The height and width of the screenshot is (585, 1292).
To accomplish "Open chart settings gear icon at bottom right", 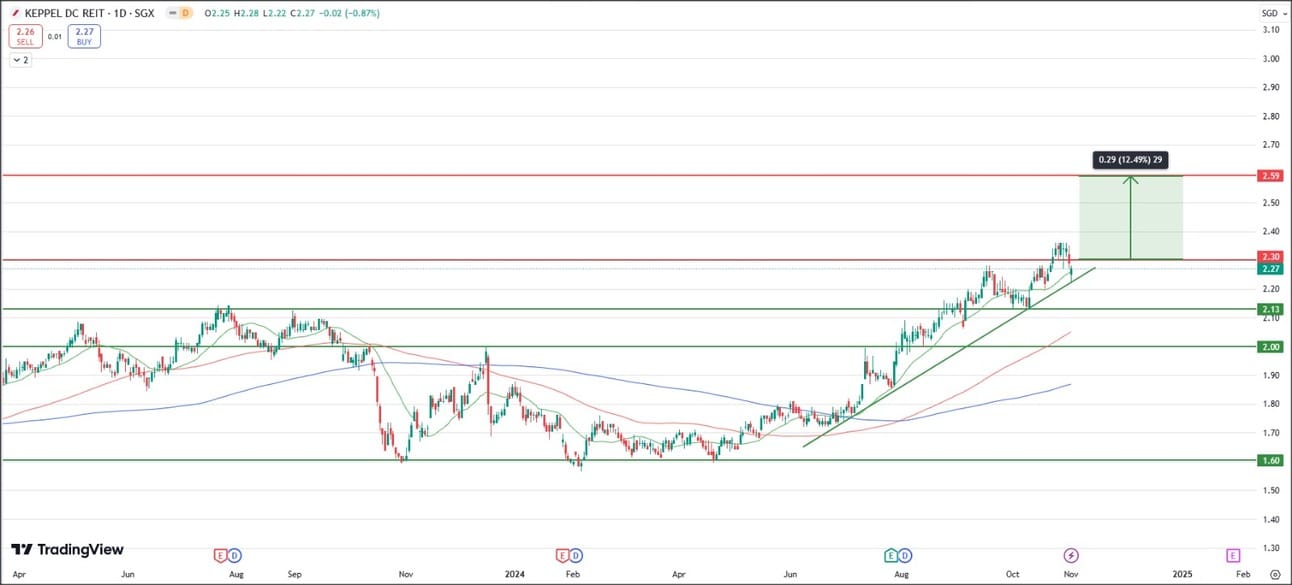I will tap(1274, 575).
